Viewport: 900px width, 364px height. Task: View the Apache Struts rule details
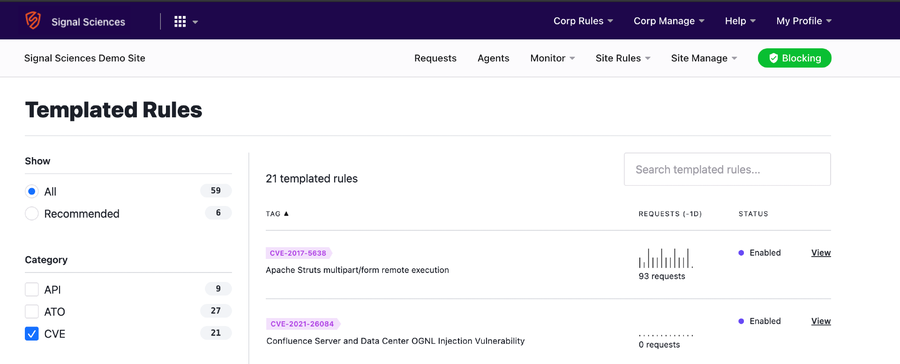point(821,253)
